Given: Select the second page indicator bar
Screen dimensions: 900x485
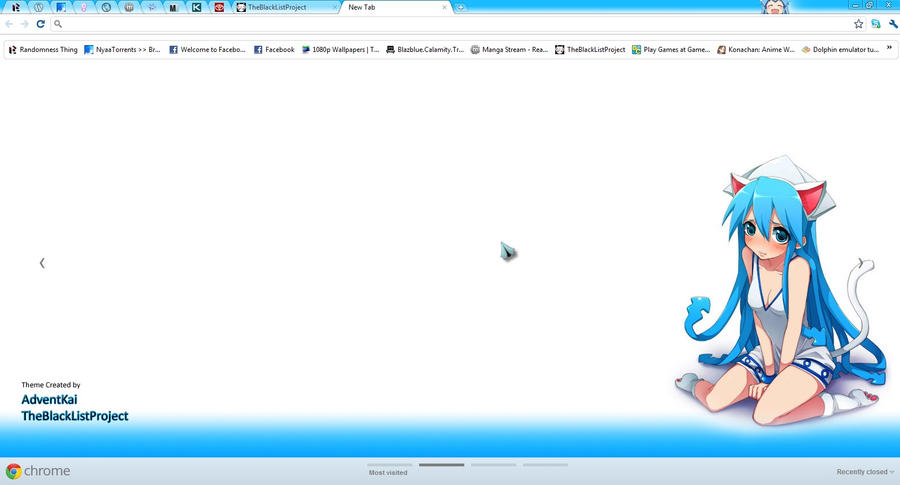Looking at the screenshot, I should tap(441, 465).
